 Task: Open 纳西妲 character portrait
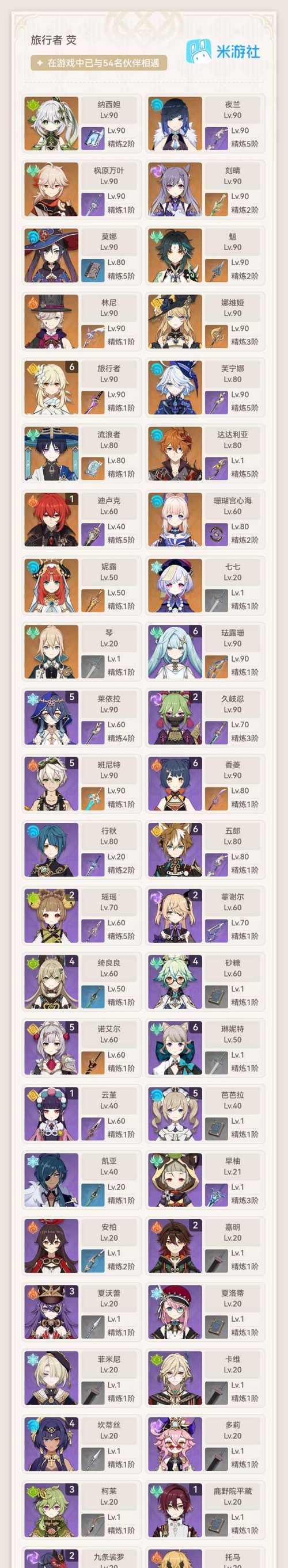(x=52, y=123)
